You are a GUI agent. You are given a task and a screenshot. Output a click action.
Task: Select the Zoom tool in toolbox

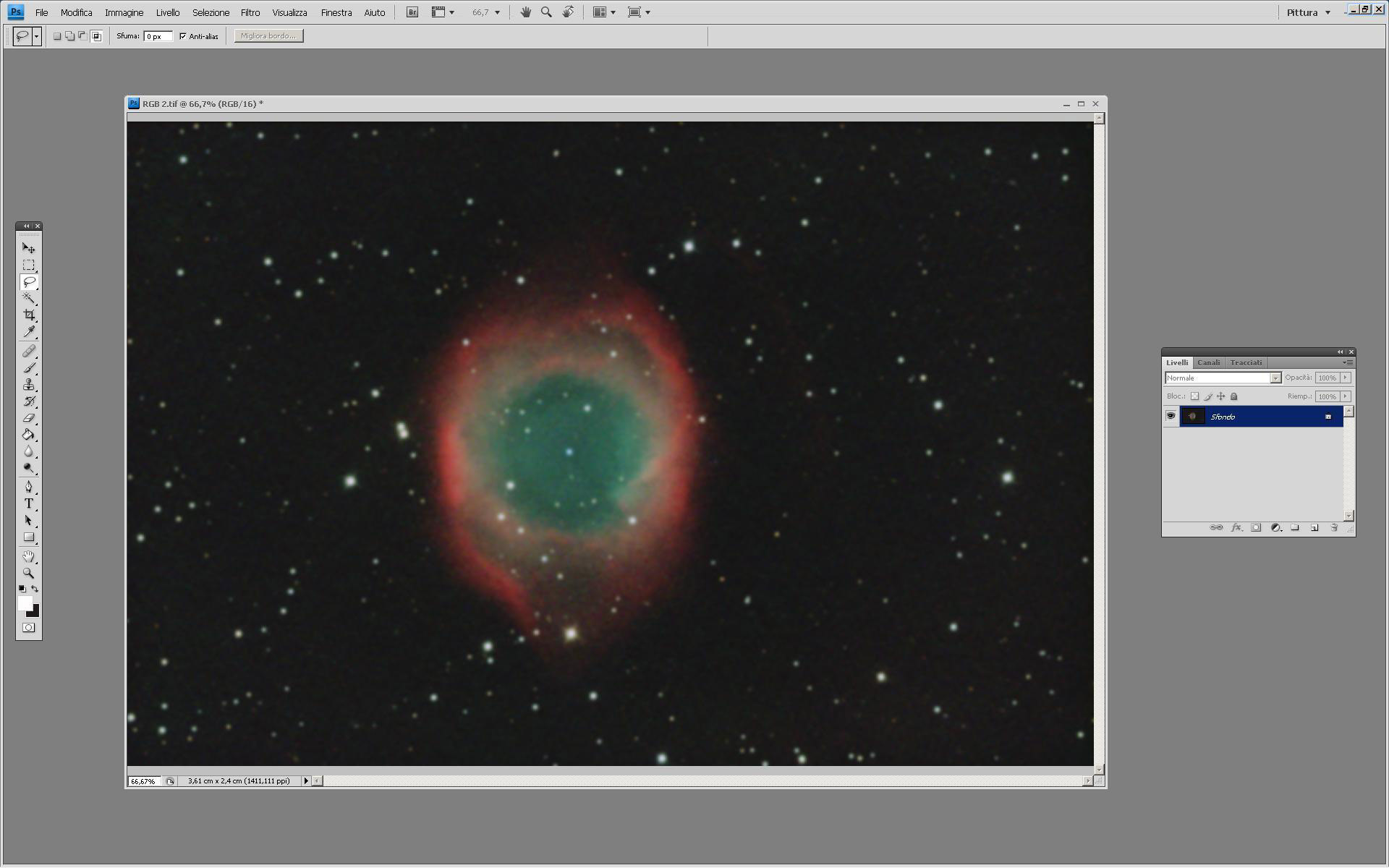pyautogui.click(x=29, y=573)
